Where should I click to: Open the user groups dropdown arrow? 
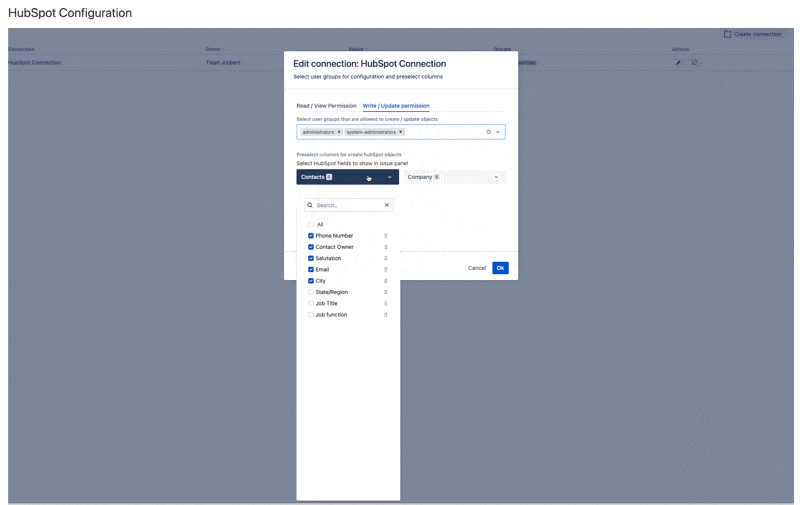tap(498, 132)
